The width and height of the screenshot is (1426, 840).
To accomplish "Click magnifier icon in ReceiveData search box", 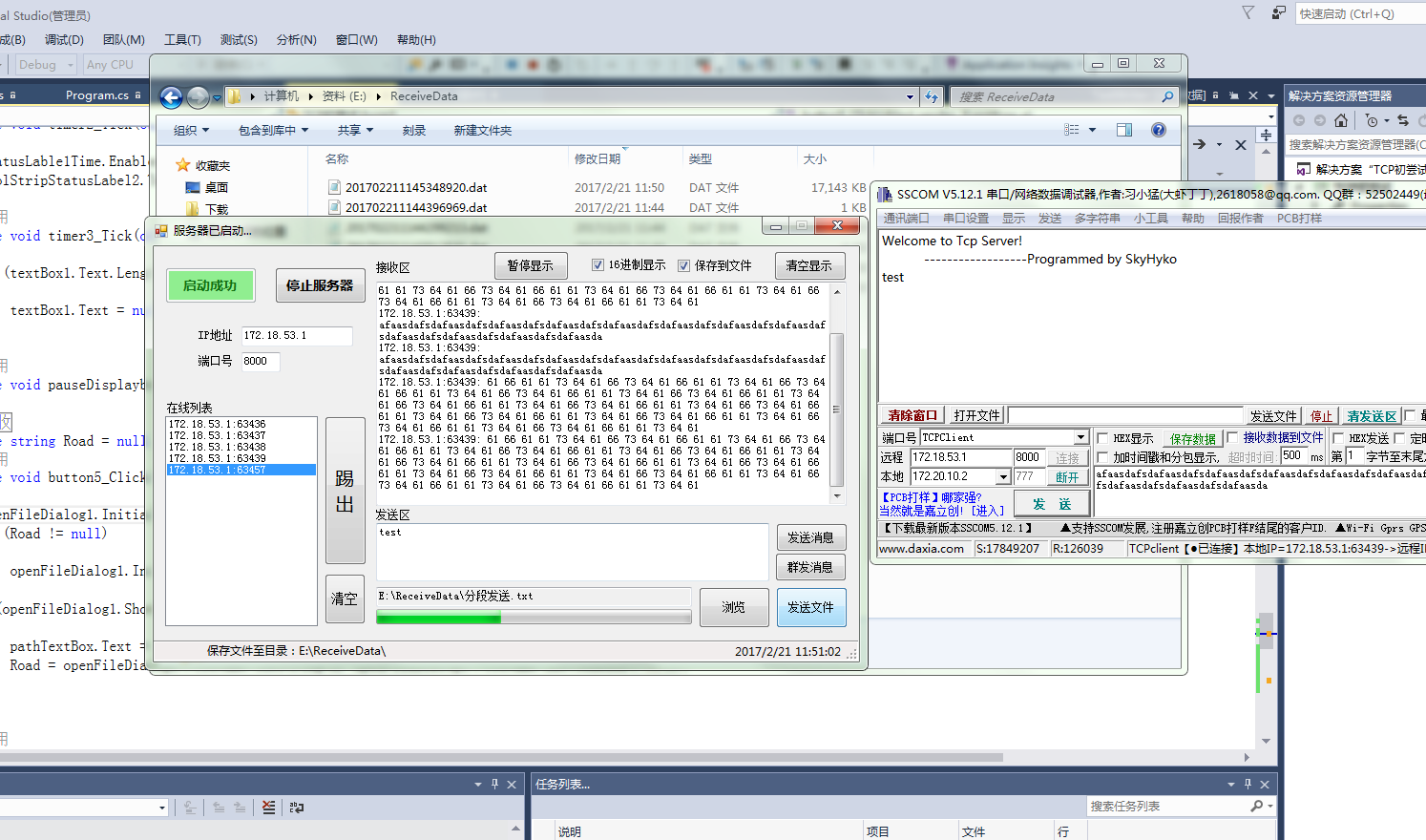I will click(x=1167, y=96).
